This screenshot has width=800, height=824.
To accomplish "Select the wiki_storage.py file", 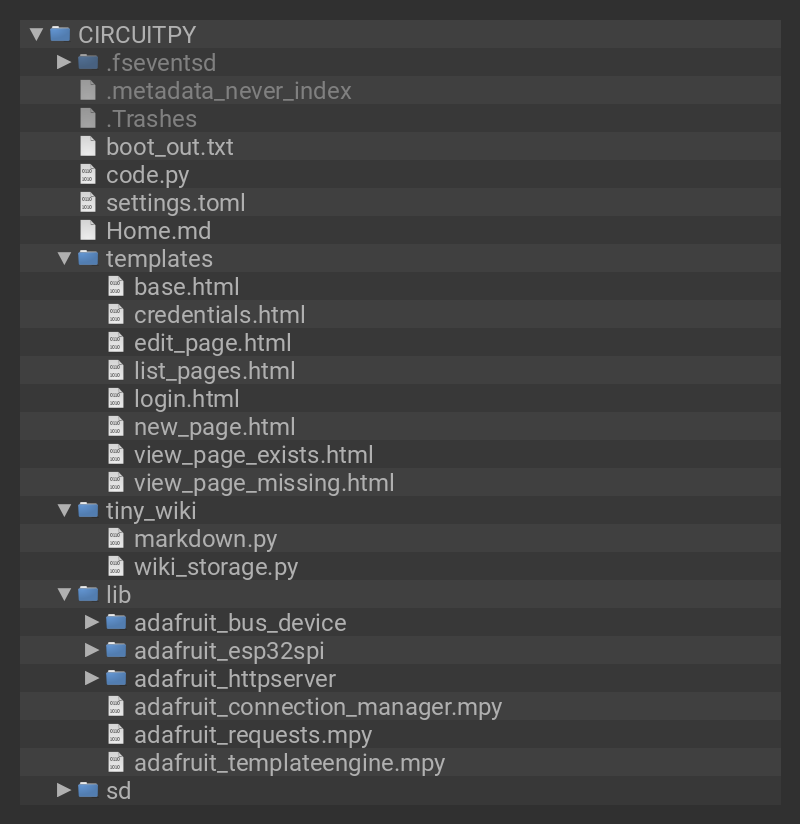I will tap(216, 567).
